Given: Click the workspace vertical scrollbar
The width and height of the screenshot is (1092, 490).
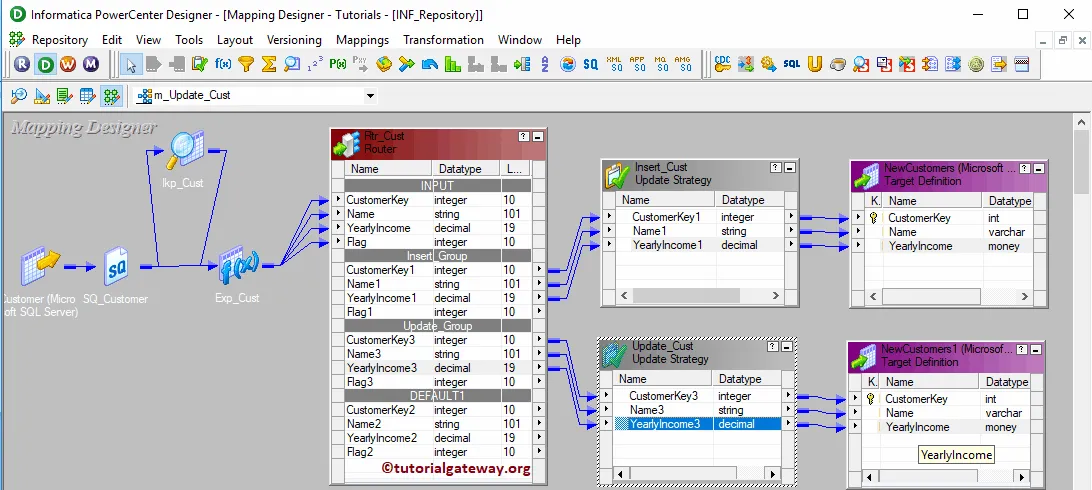Looking at the screenshot, I should (x=1083, y=299).
